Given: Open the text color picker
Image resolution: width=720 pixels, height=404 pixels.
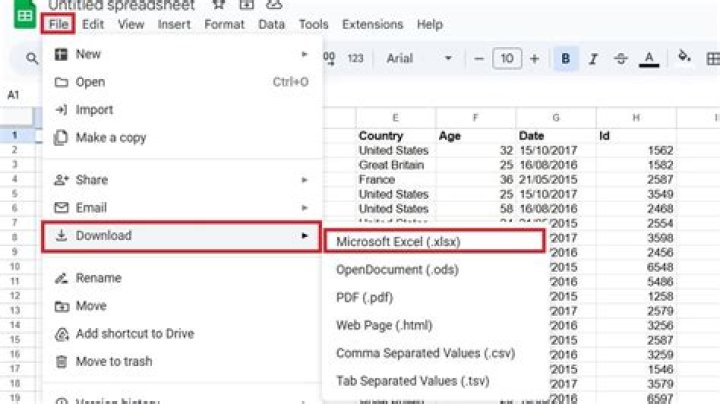Looking at the screenshot, I should coord(649,59).
